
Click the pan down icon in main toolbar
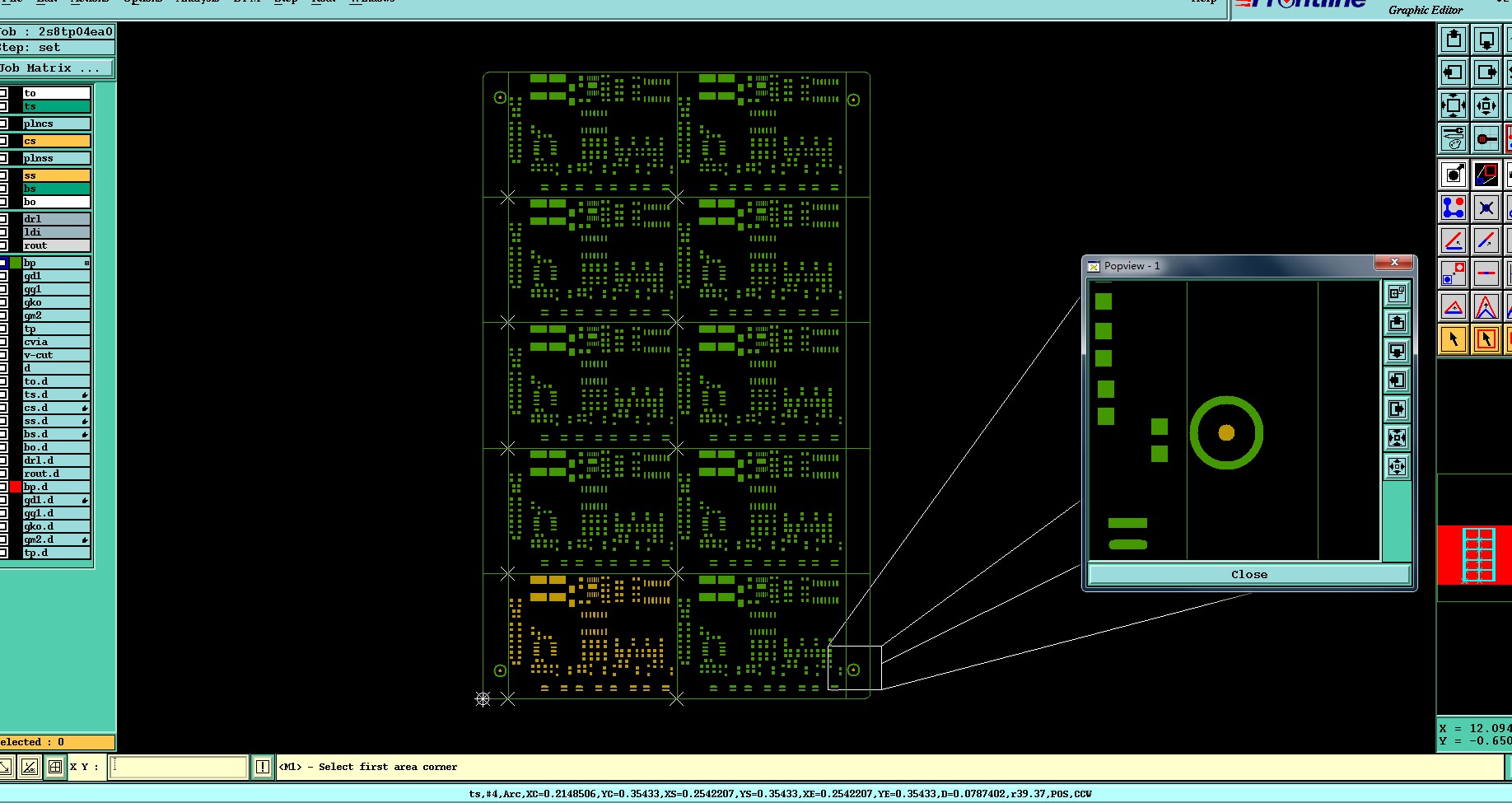(x=1486, y=40)
